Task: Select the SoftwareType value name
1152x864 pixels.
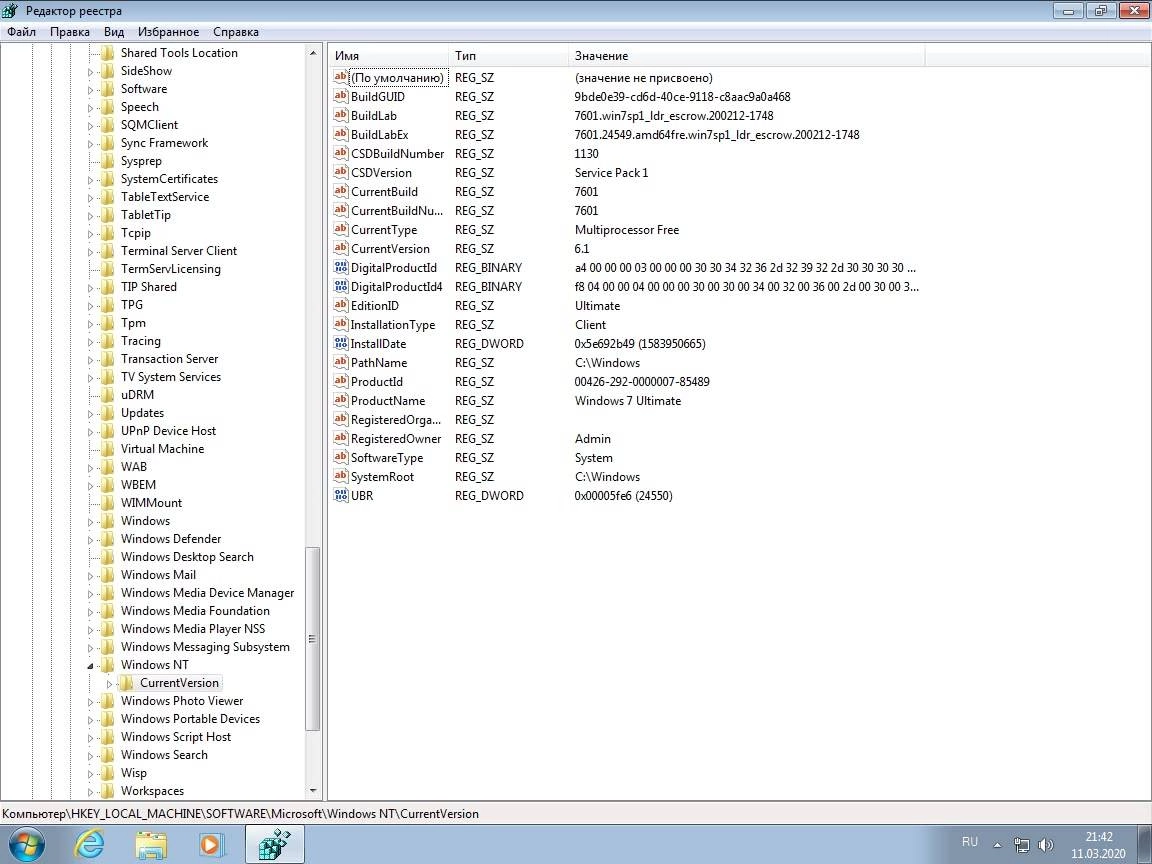Action: (387, 458)
